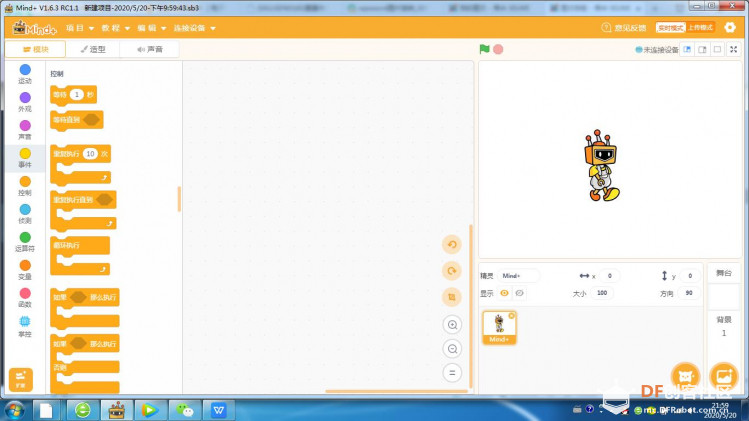Click the redo button in workspace

(x=452, y=271)
